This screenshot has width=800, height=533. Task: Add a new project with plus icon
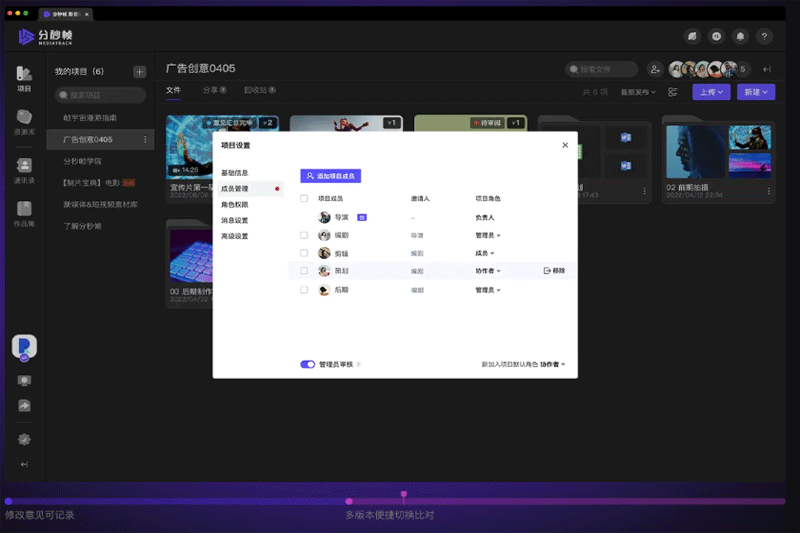point(139,71)
